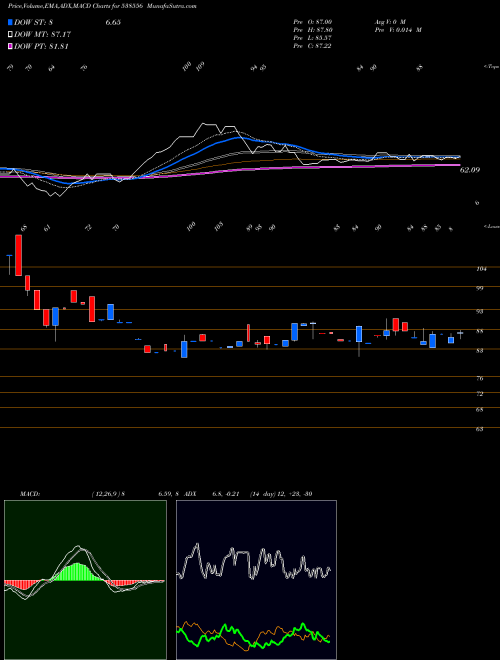Click the 6.65 value beside DOW ST
Screen dimensions: 500x660
coord(113,22)
